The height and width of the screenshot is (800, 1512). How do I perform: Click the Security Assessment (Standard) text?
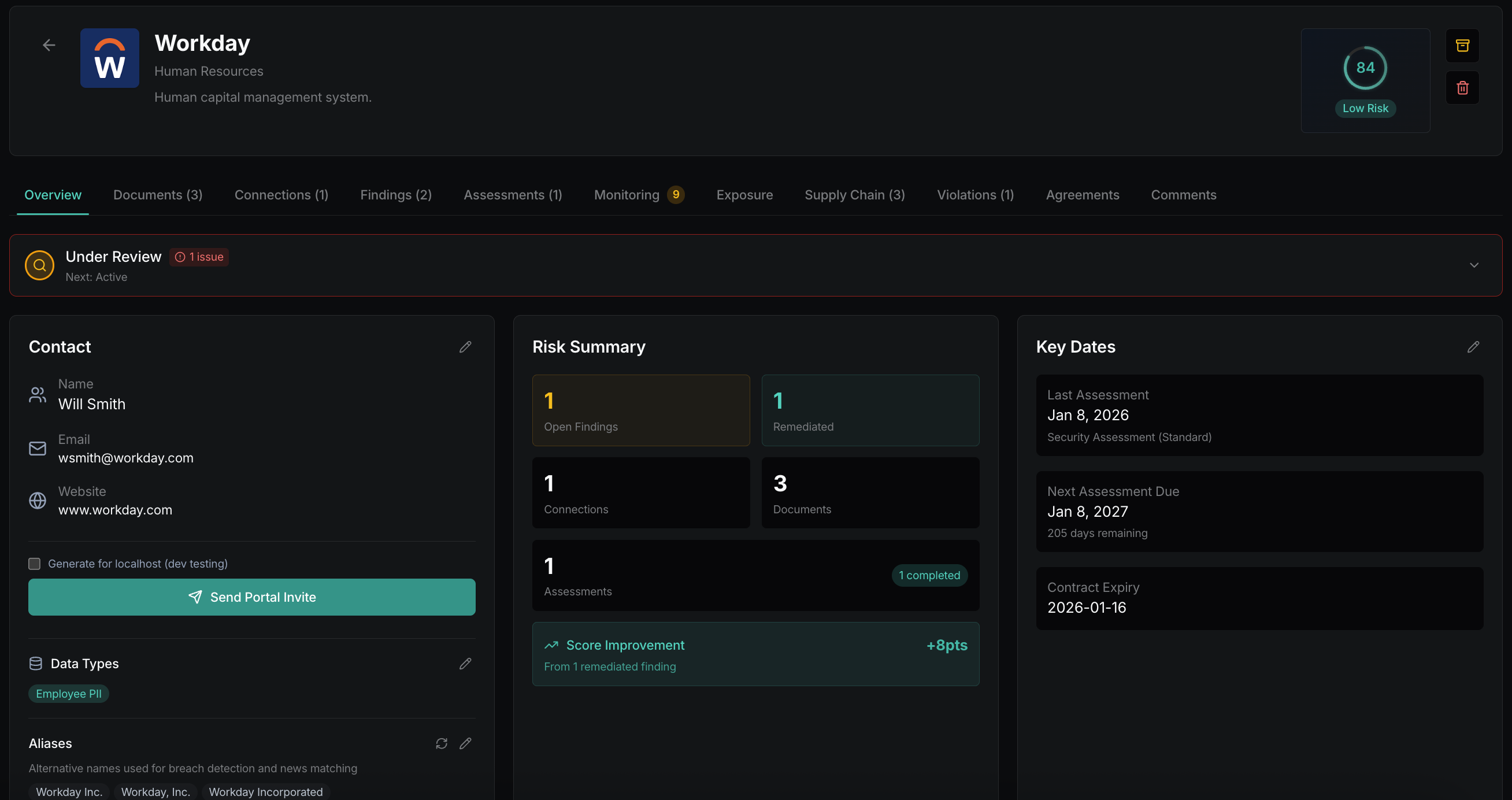[1129, 437]
